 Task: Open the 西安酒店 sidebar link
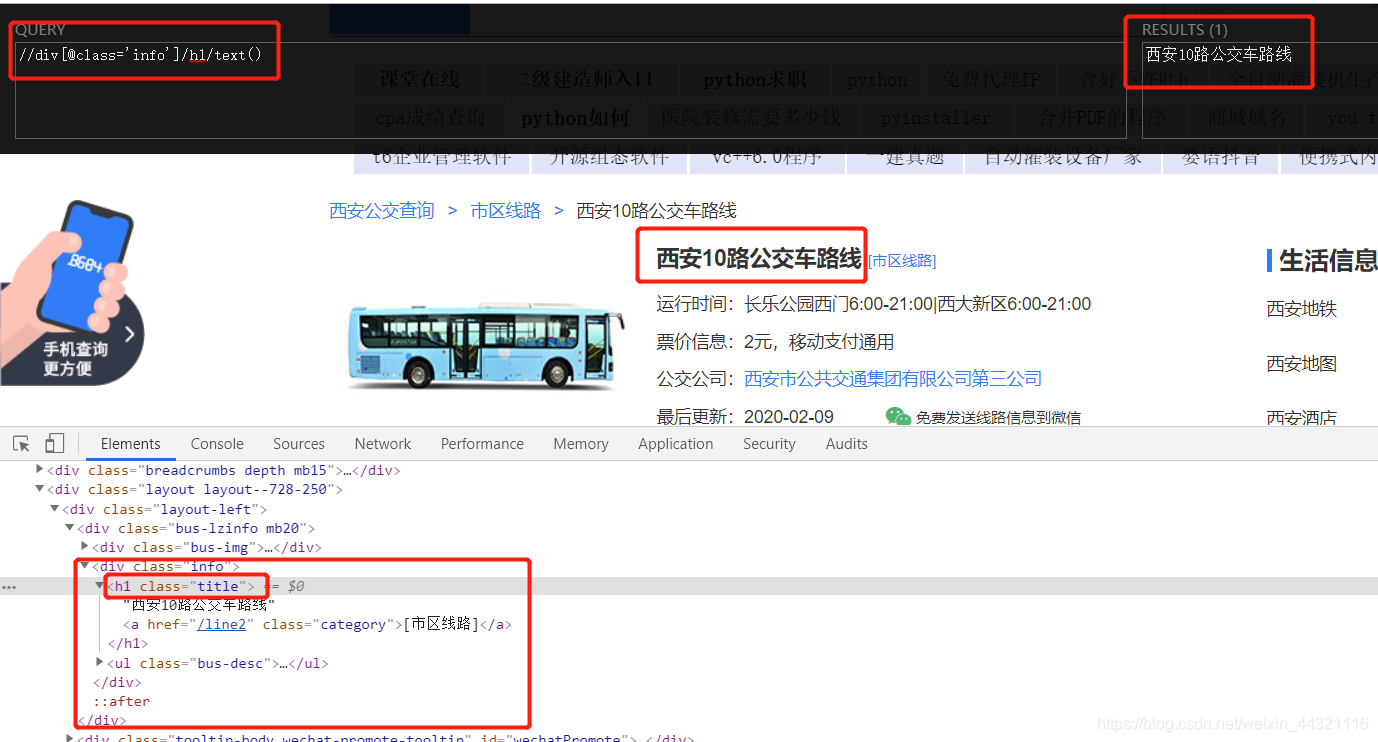pyautogui.click(x=1302, y=418)
